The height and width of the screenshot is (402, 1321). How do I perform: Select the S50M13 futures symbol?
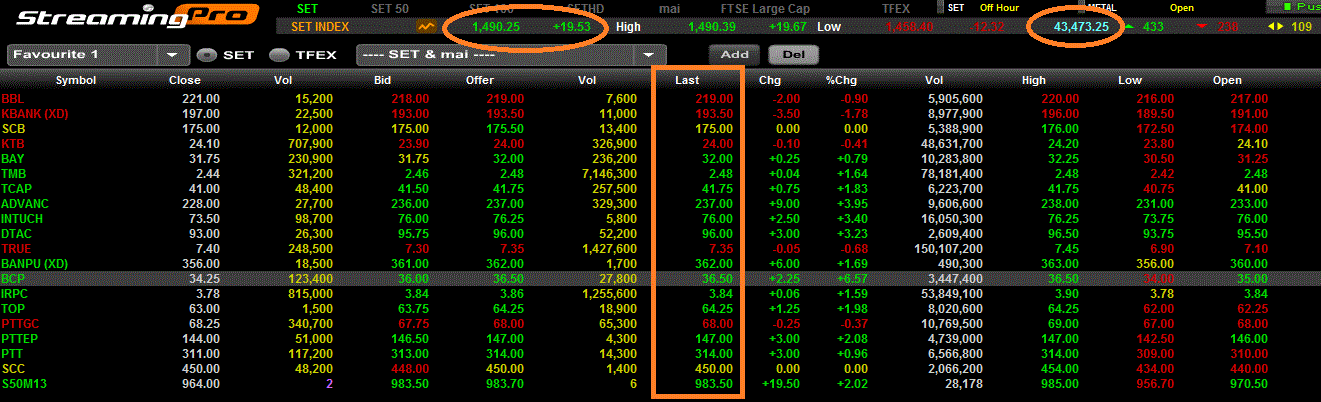(x=25, y=383)
